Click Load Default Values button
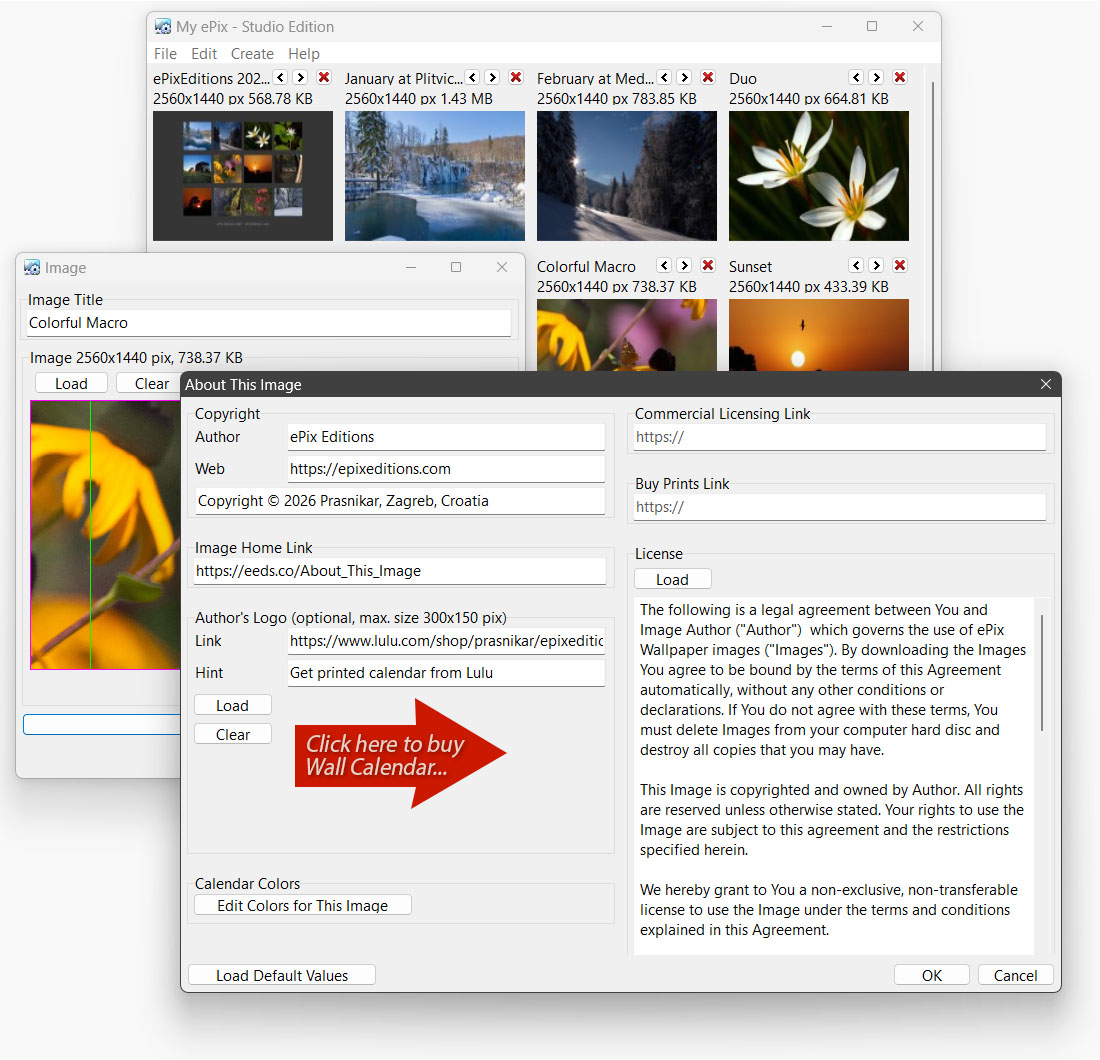Viewport: 1100px width, 1060px height. pyautogui.click(x=282, y=975)
